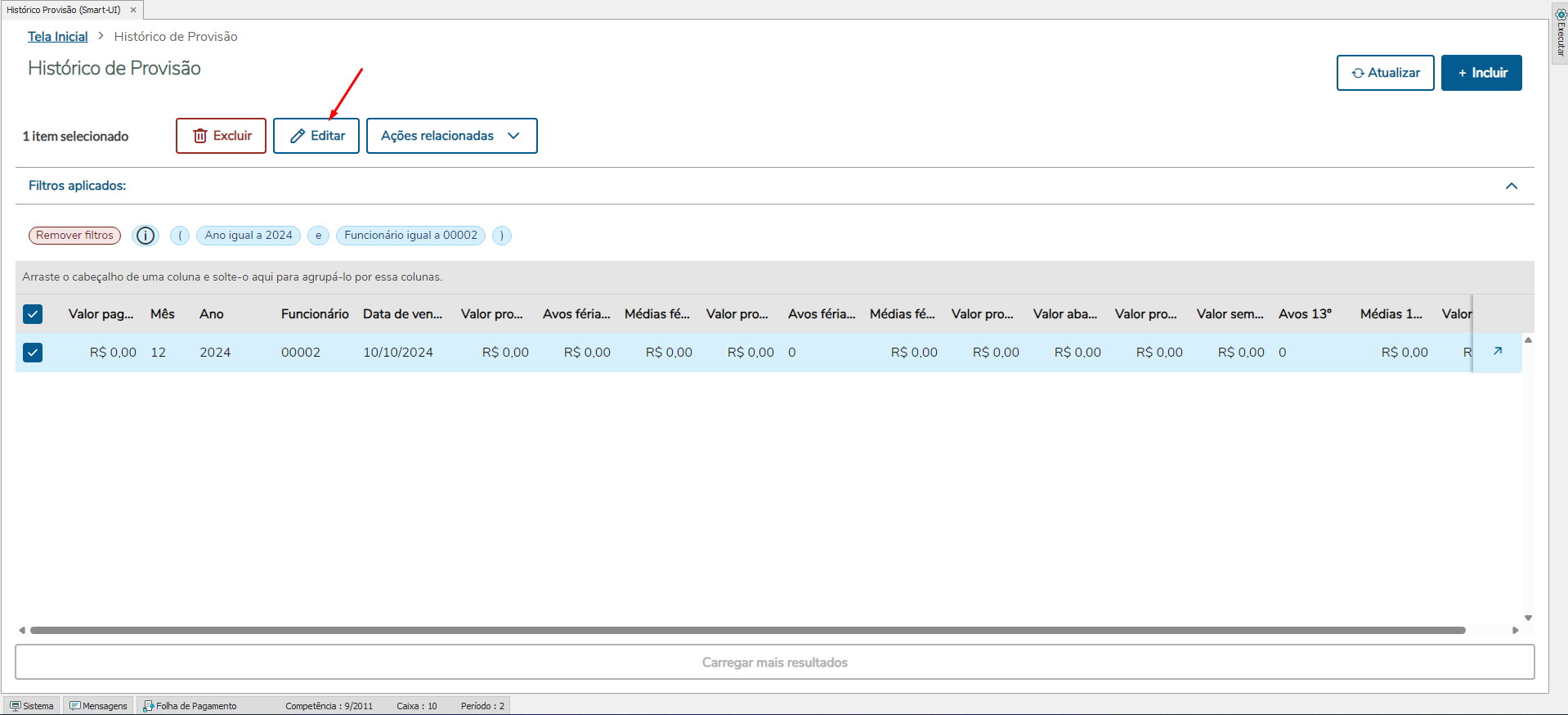Open the Ações relacionadas dropdown
1568x715 pixels.
tap(451, 136)
